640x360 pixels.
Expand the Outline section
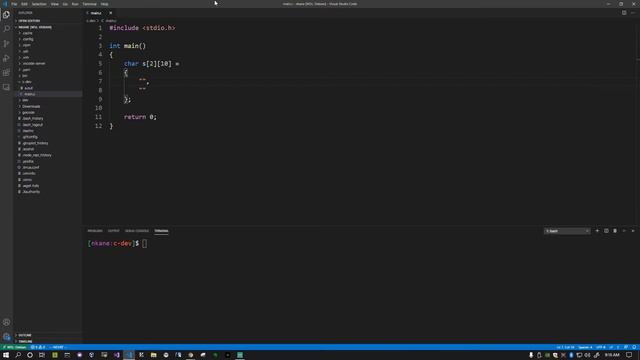tap(48, 335)
